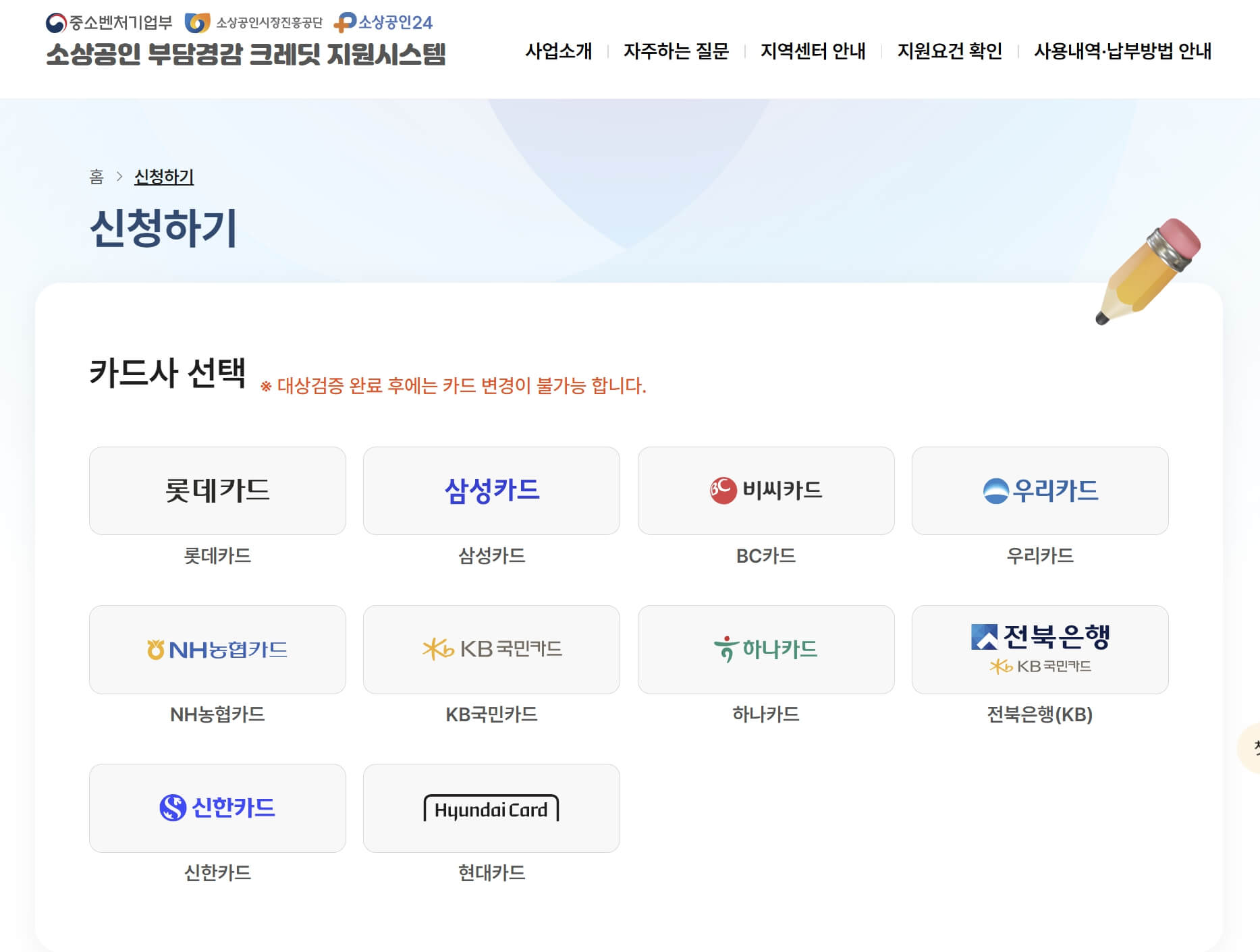The height and width of the screenshot is (952, 1260).
Task: Choose the 신한카드 logo tile
Action: click(x=217, y=808)
